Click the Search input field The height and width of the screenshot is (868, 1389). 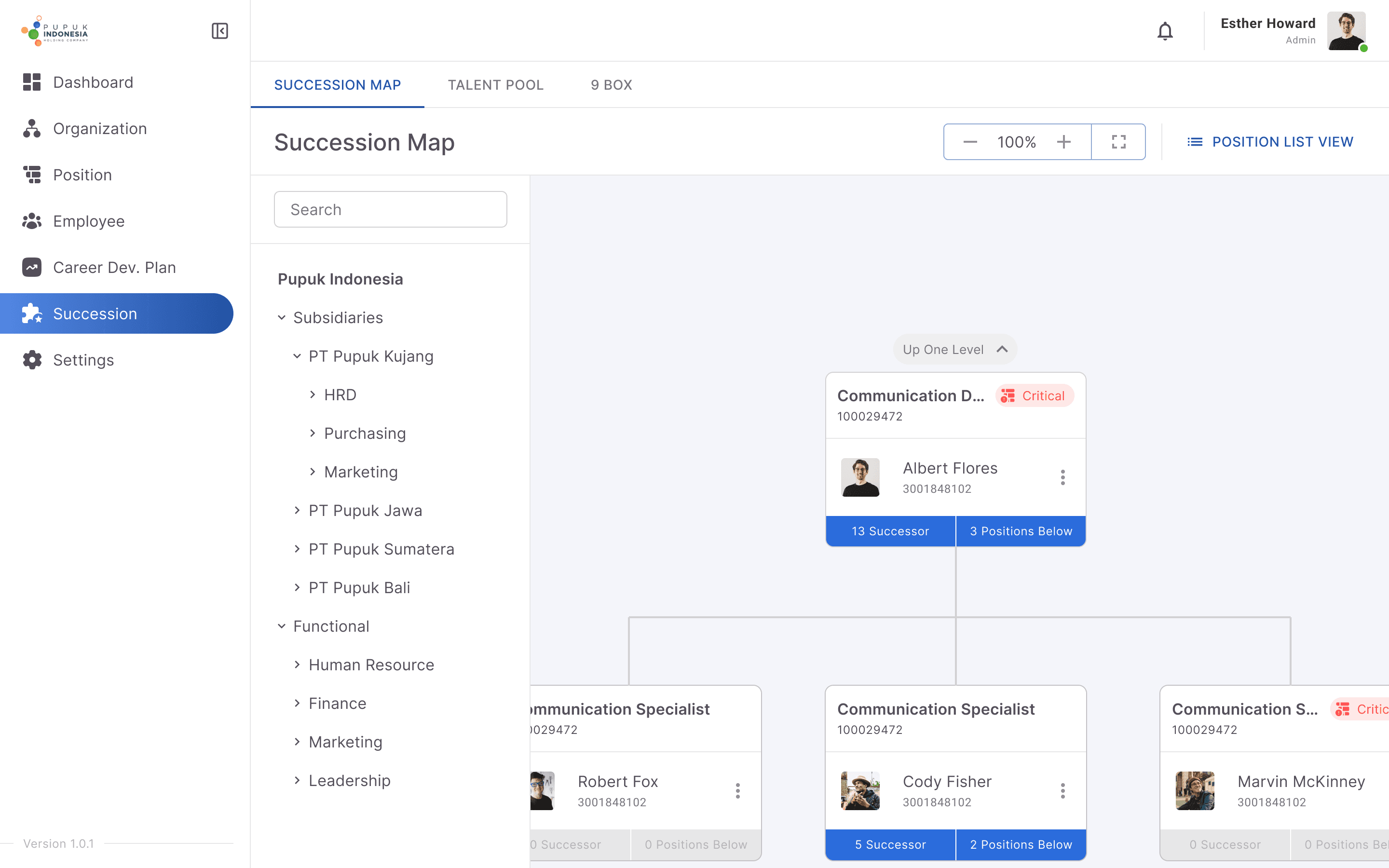point(390,210)
